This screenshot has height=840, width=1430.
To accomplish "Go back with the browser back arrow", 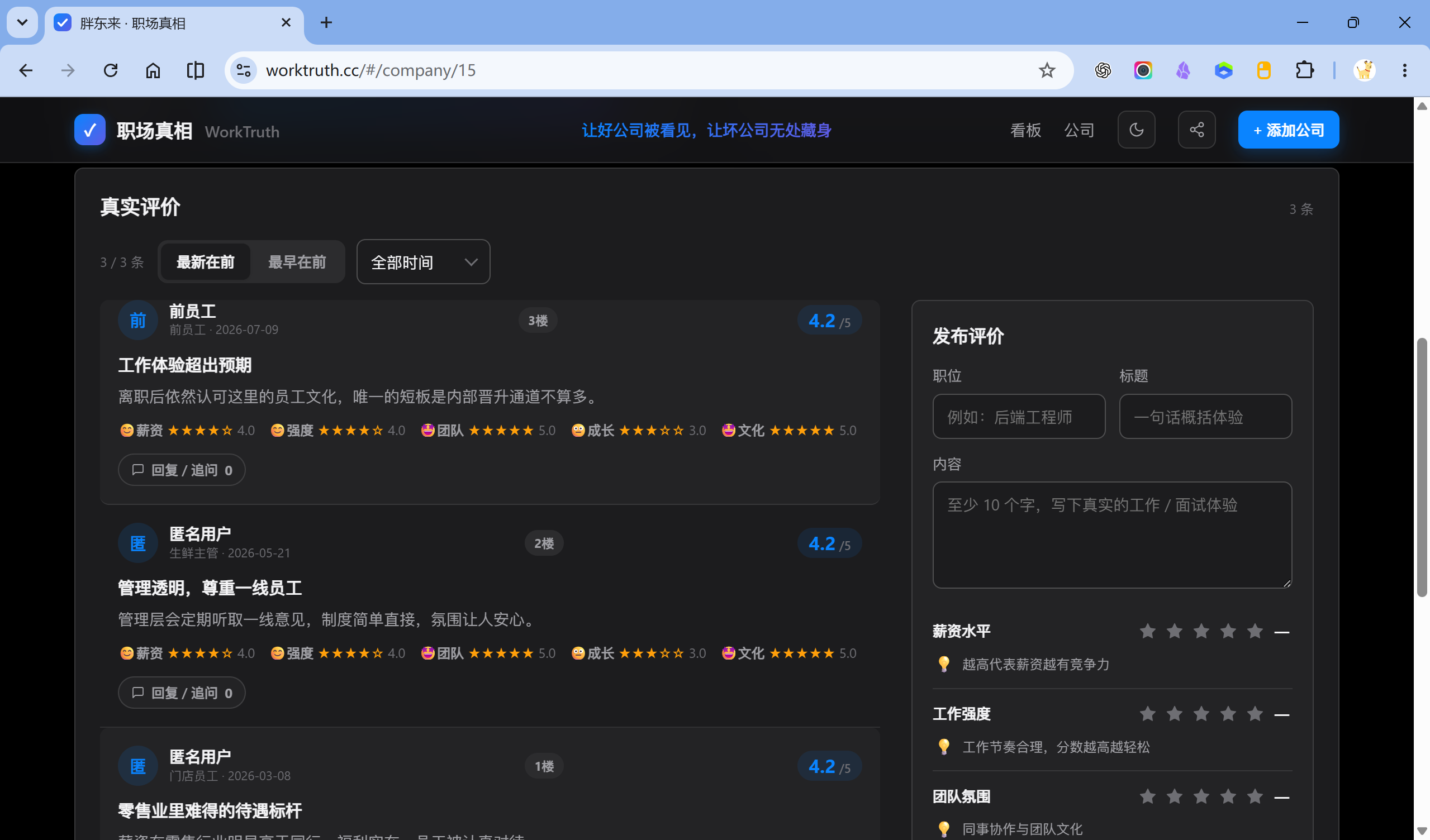I will tap(26, 70).
